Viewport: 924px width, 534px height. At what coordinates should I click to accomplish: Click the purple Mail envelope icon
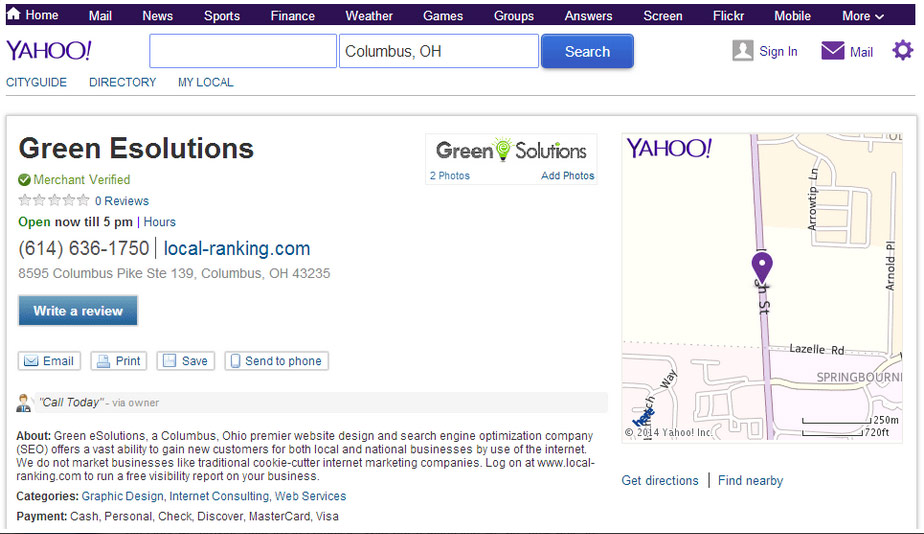pyautogui.click(x=833, y=51)
